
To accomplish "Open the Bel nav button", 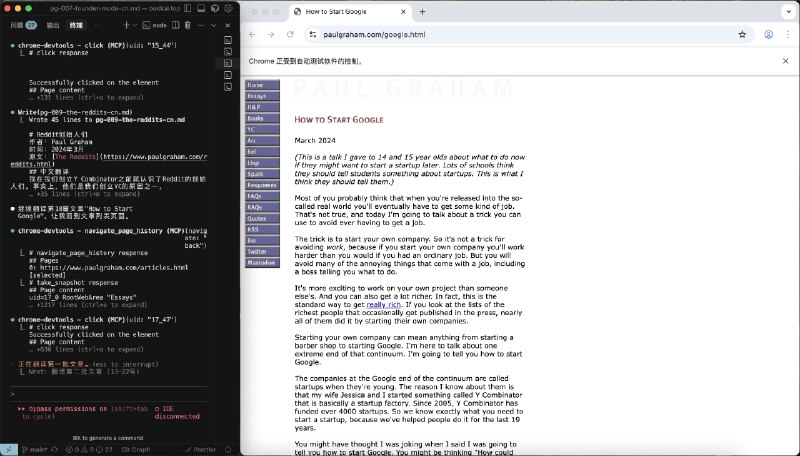I will click(262, 151).
